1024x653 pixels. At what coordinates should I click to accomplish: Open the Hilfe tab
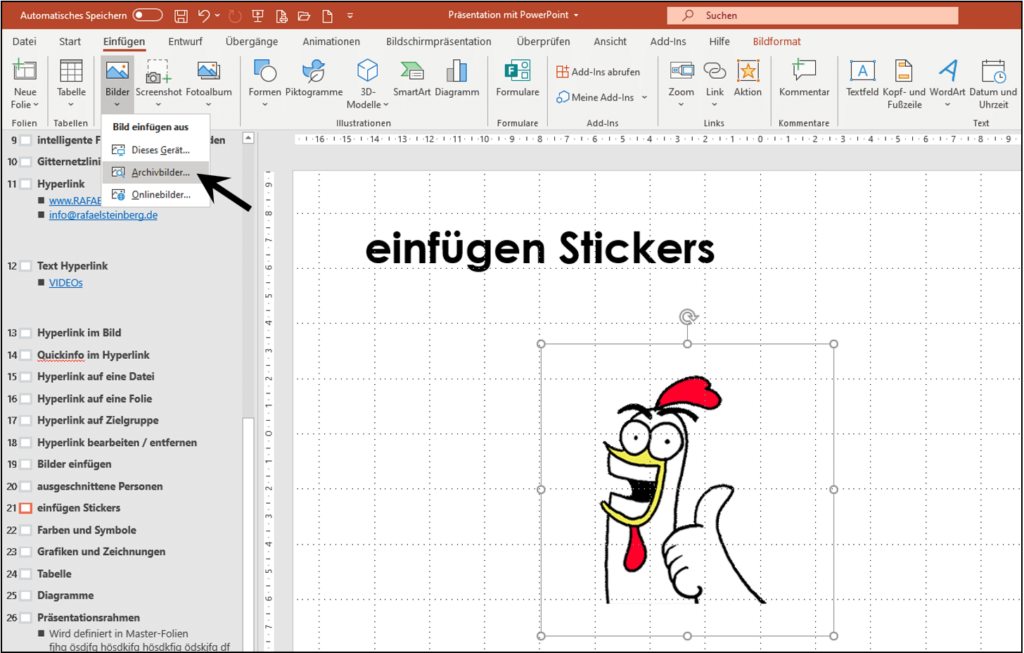719,41
